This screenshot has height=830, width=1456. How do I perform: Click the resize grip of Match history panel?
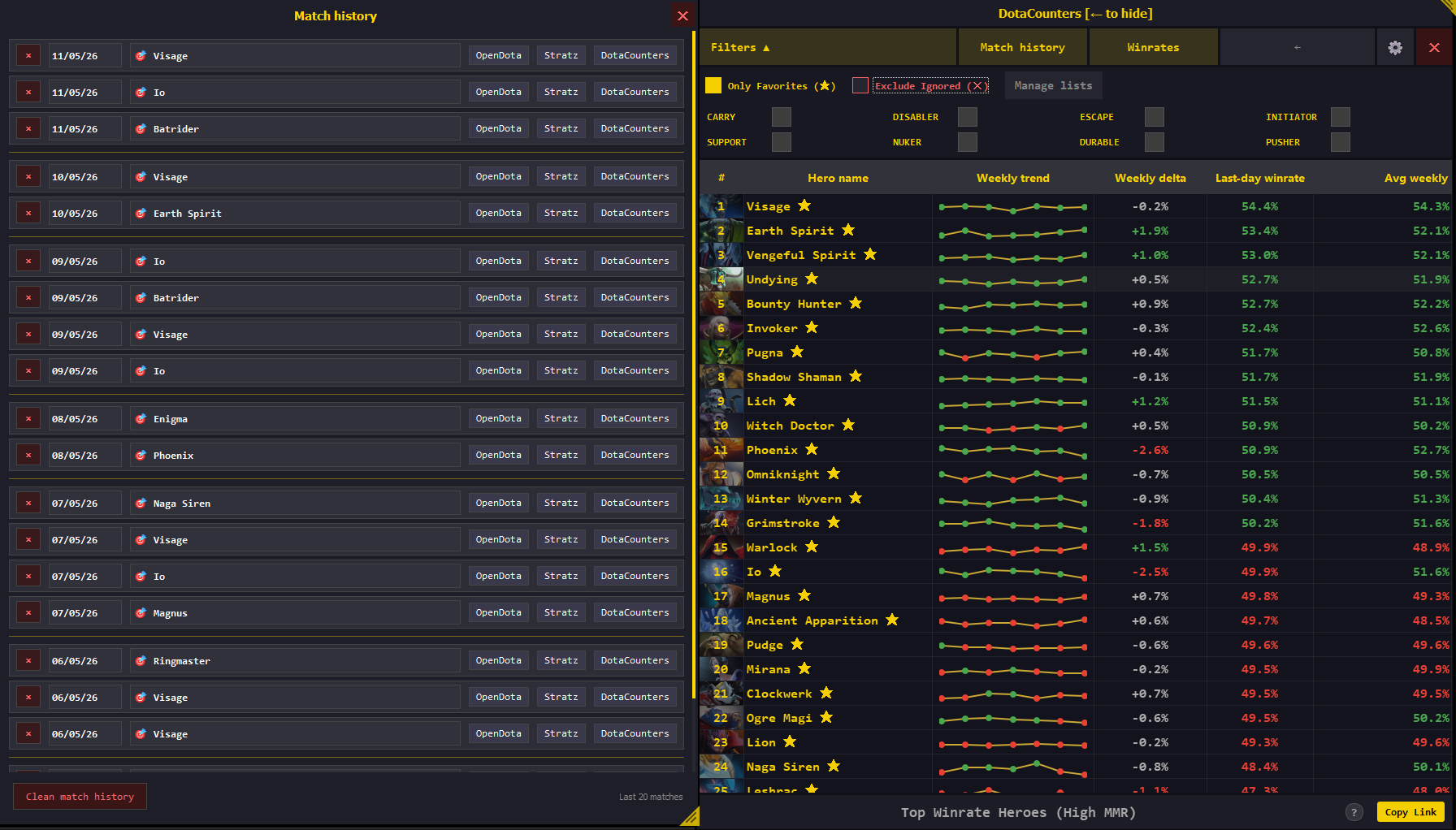[690, 816]
